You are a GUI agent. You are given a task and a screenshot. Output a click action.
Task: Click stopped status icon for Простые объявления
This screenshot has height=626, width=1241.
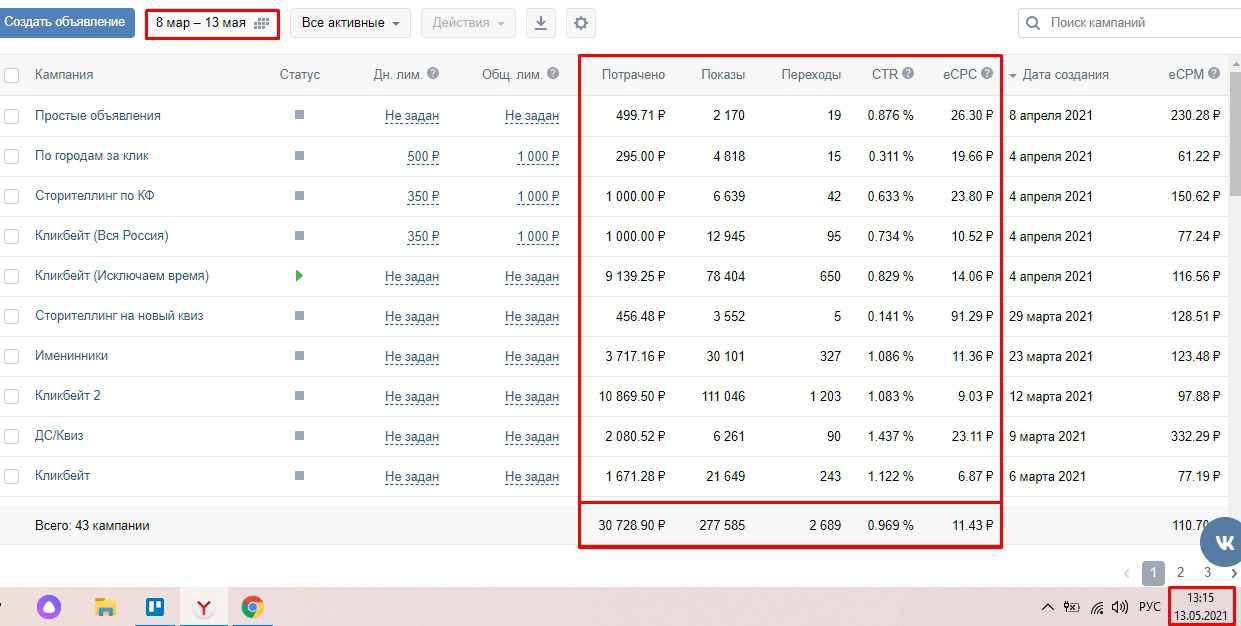tap(299, 115)
